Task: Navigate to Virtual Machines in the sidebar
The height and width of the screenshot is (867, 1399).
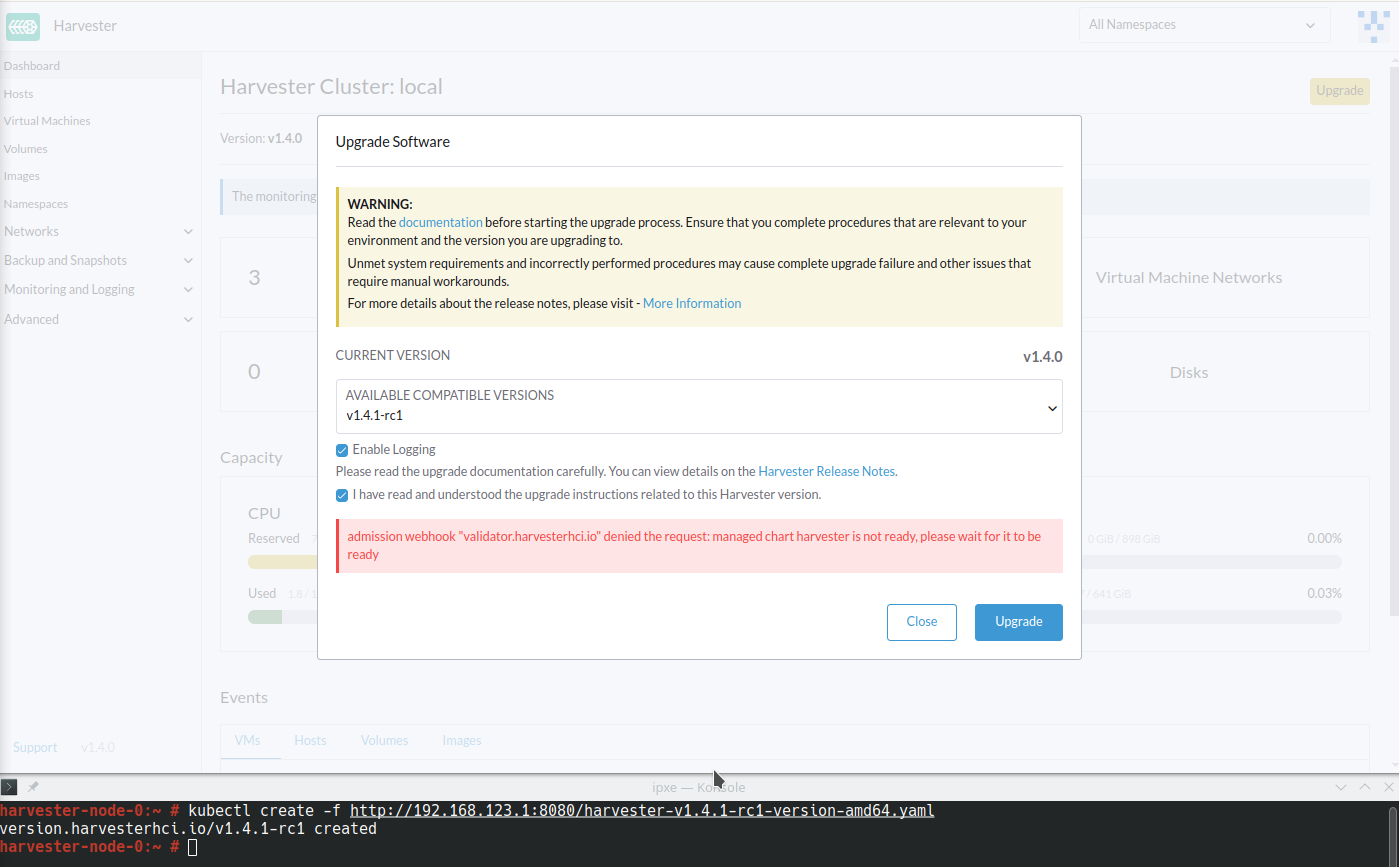Action: pos(47,120)
